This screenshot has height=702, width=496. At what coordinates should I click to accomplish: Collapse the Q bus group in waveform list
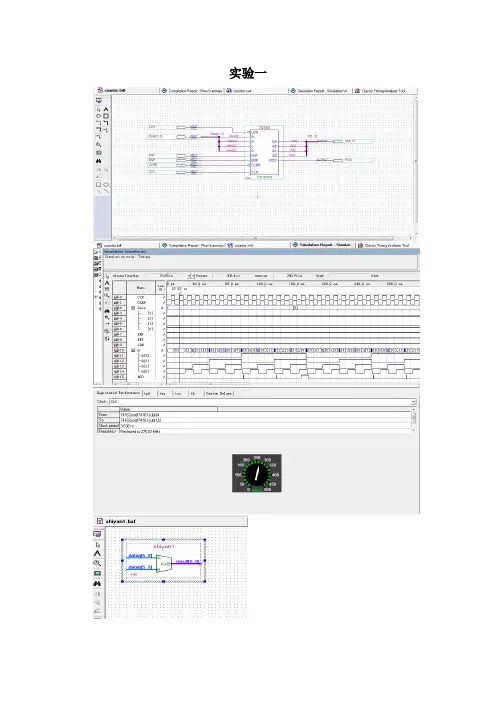tap(133, 350)
